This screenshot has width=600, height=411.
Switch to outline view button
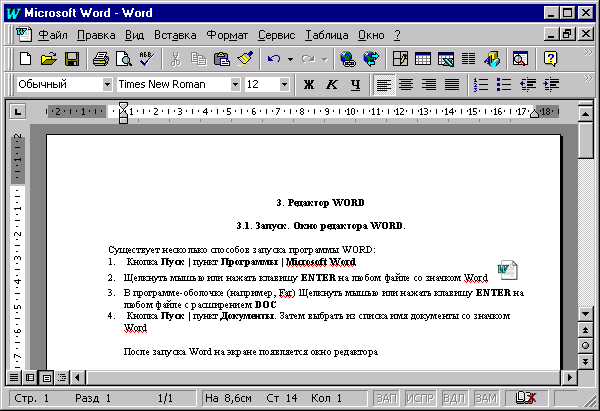pyautogui.click(x=62, y=378)
